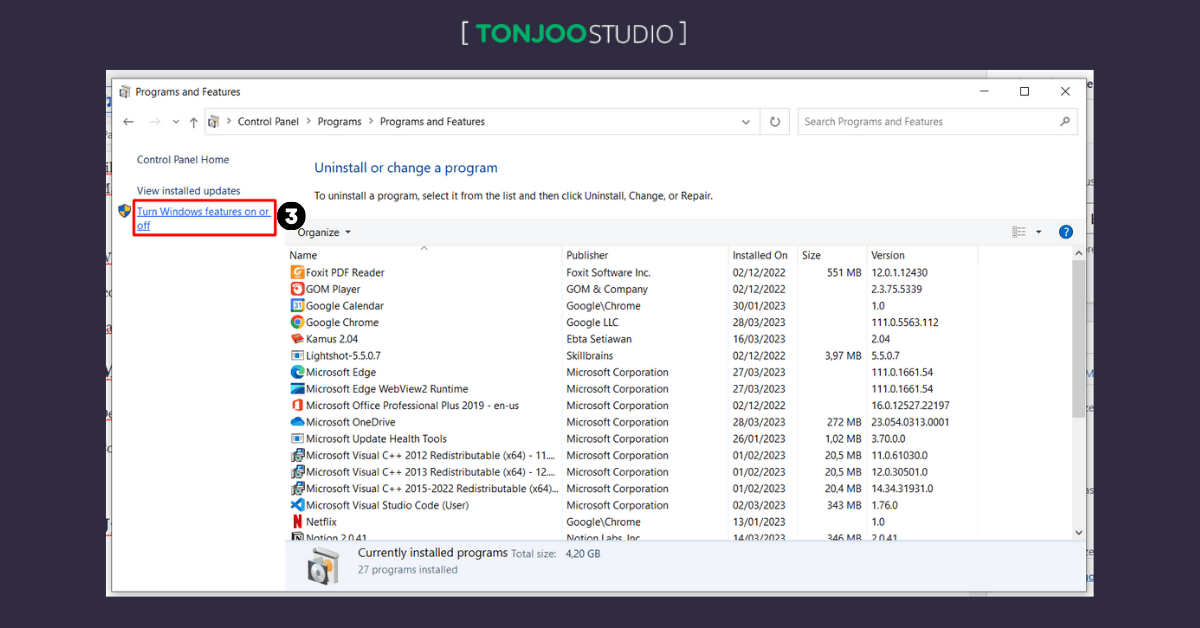1200x628 pixels.
Task: Open Help via the blue question mark icon
Action: click(x=1065, y=231)
